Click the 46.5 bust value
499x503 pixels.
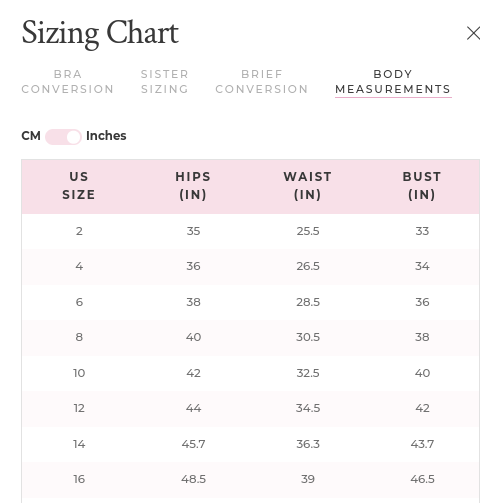click(422, 479)
